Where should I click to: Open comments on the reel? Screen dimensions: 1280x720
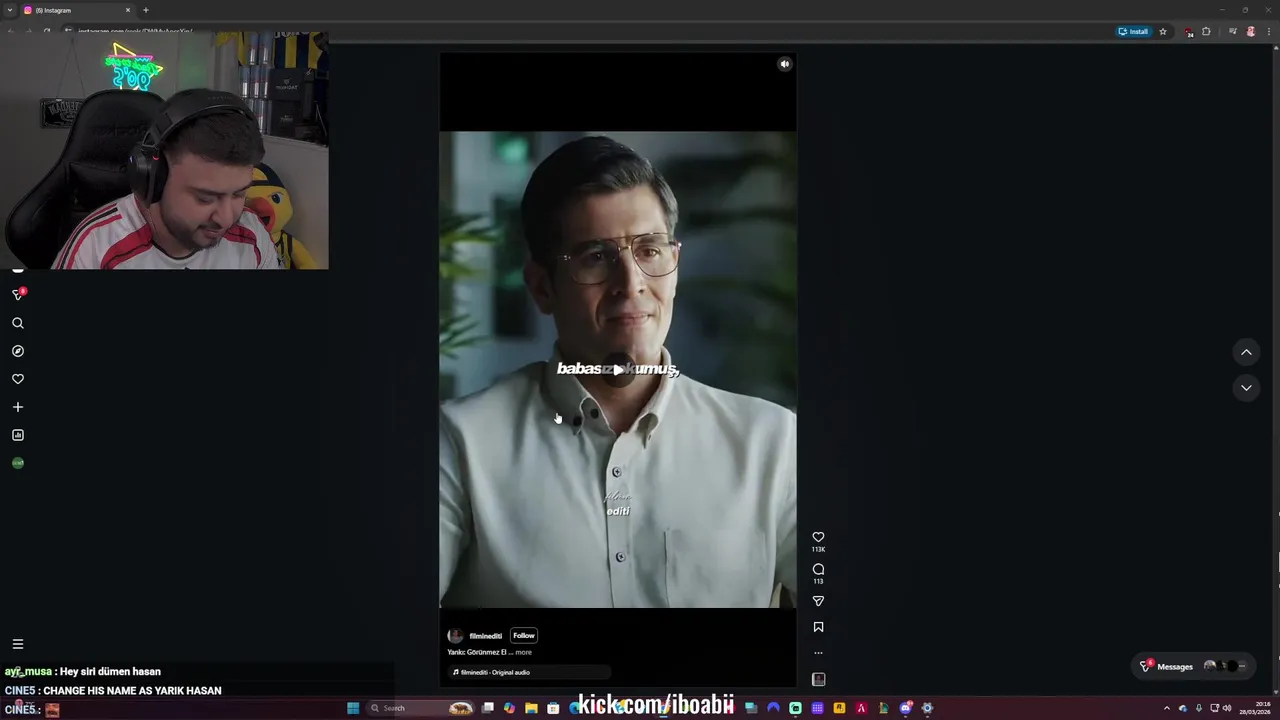coord(818,569)
